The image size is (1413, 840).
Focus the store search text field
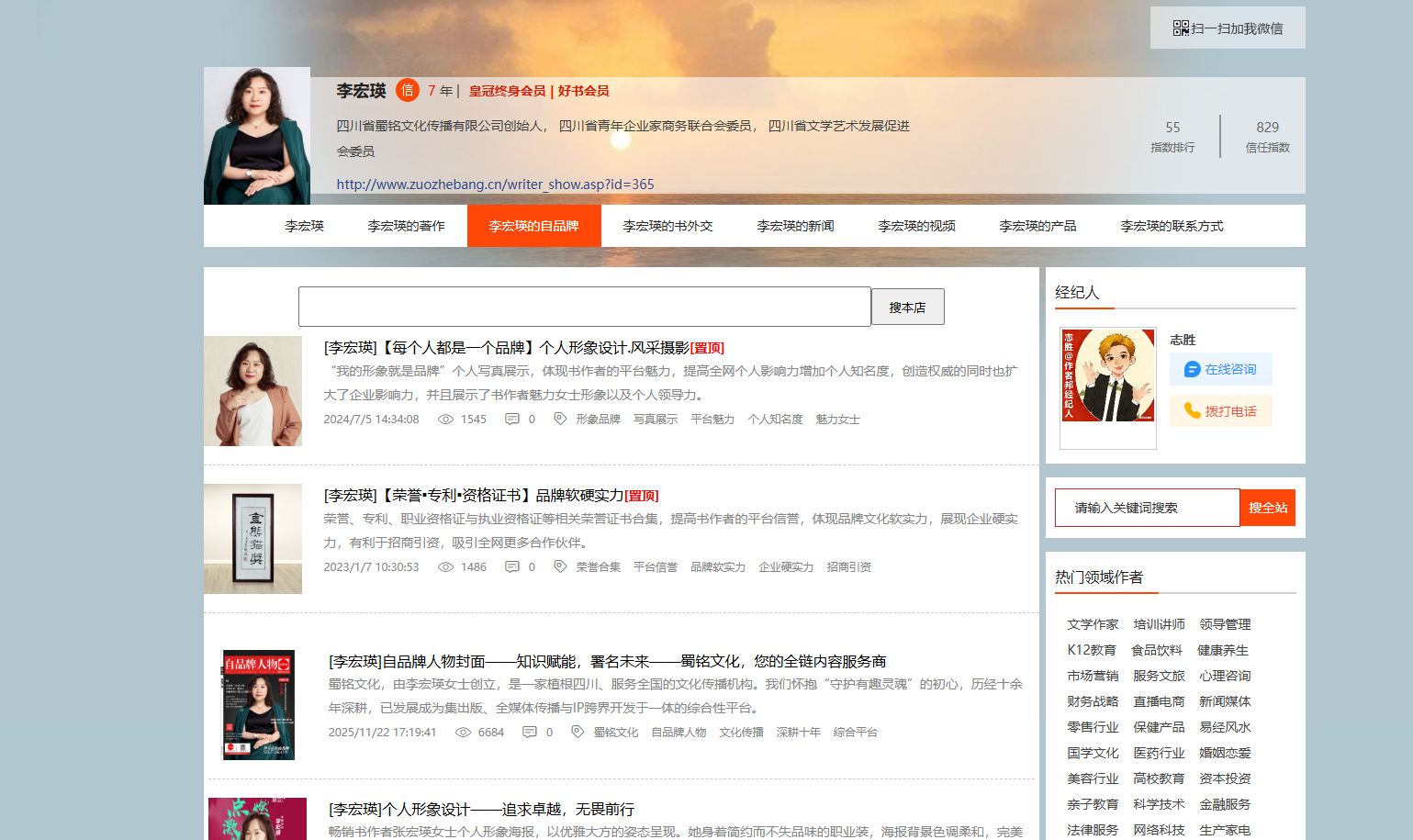click(584, 307)
